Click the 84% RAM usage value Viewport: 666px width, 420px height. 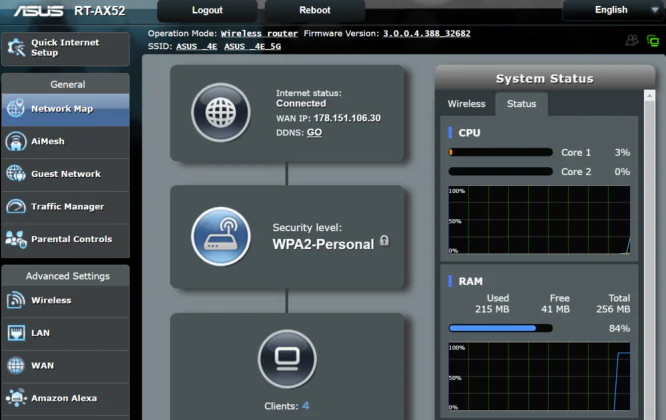pos(619,328)
